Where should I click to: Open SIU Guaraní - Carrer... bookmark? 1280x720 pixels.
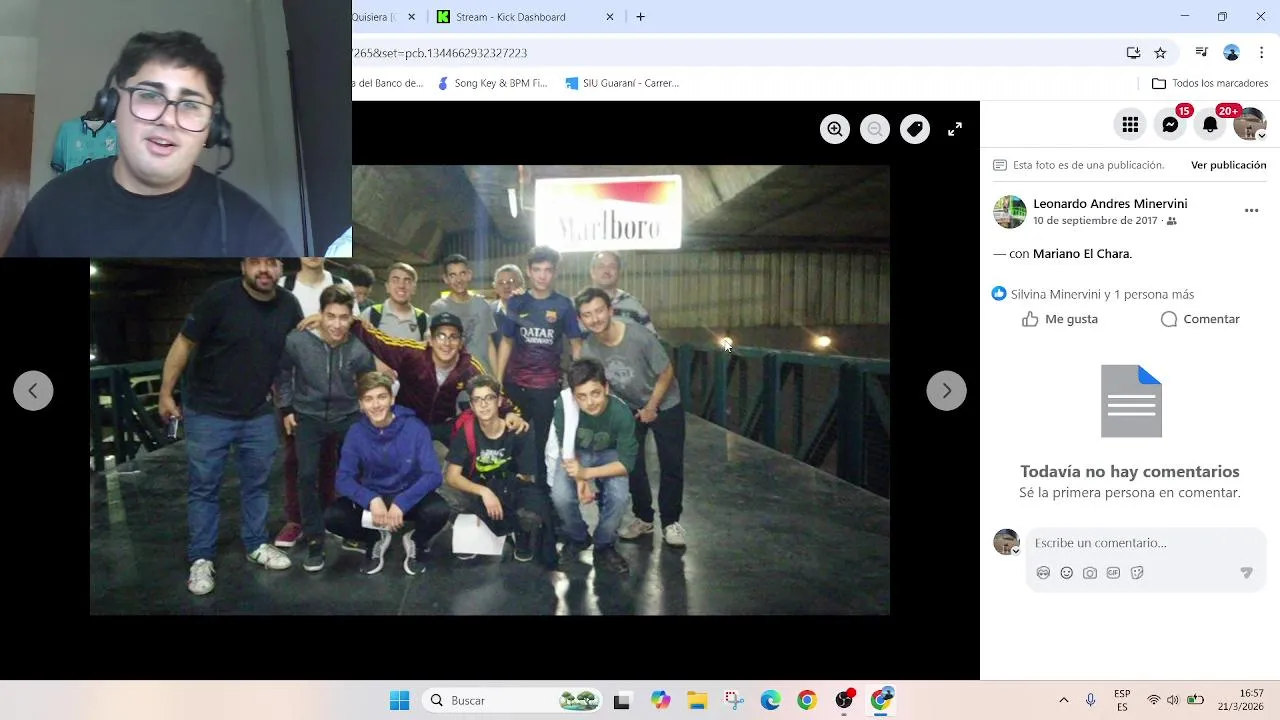pyautogui.click(x=622, y=83)
